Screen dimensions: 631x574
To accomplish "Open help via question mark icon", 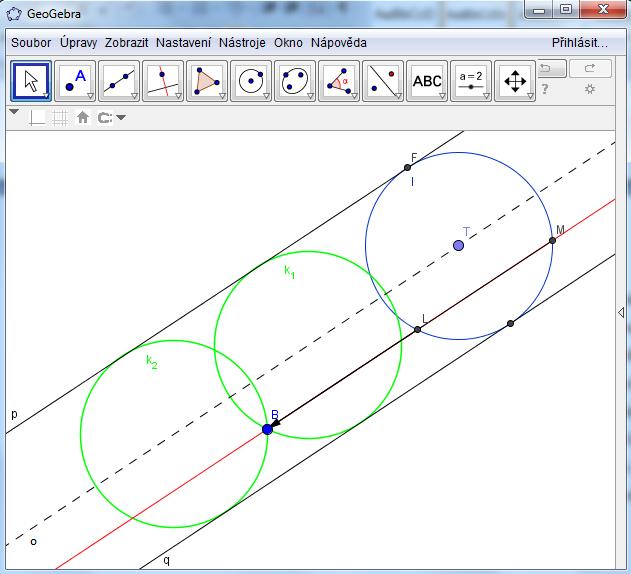I will [544, 89].
